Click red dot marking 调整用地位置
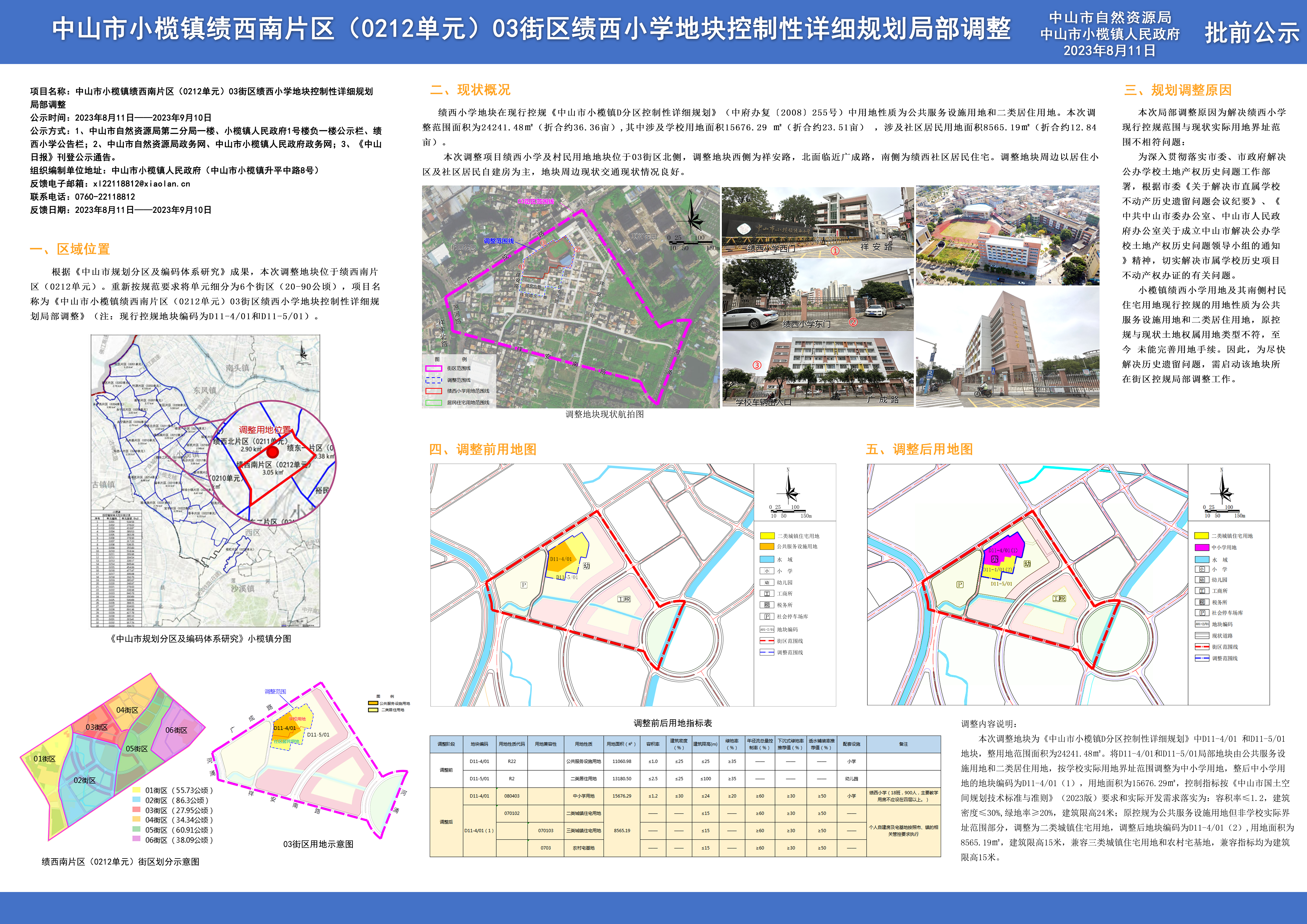The image size is (1307, 924). 273,452
